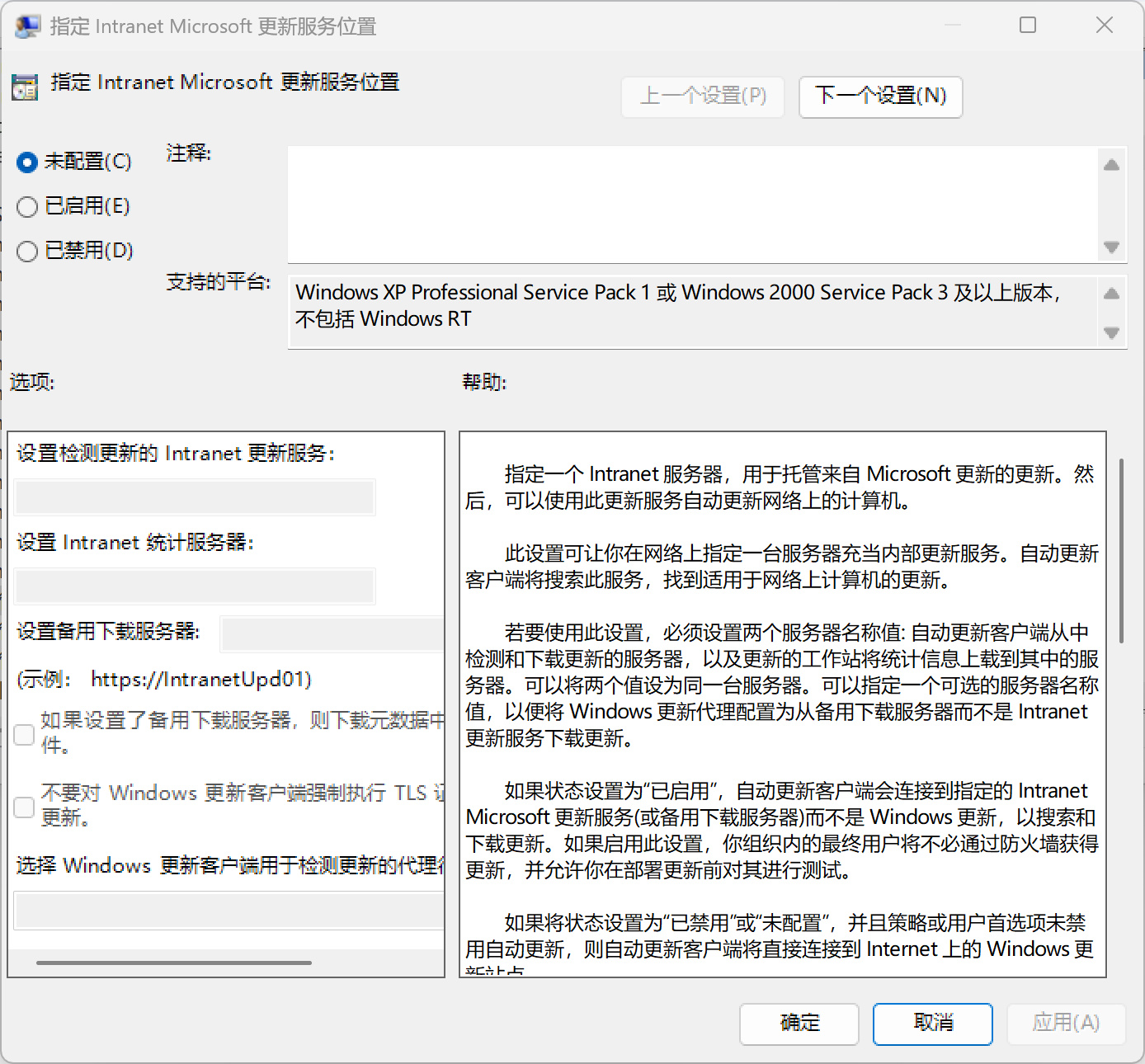Click the 应用(A) button
The image size is (1145, 1064).
[x=1066, y=1024]
